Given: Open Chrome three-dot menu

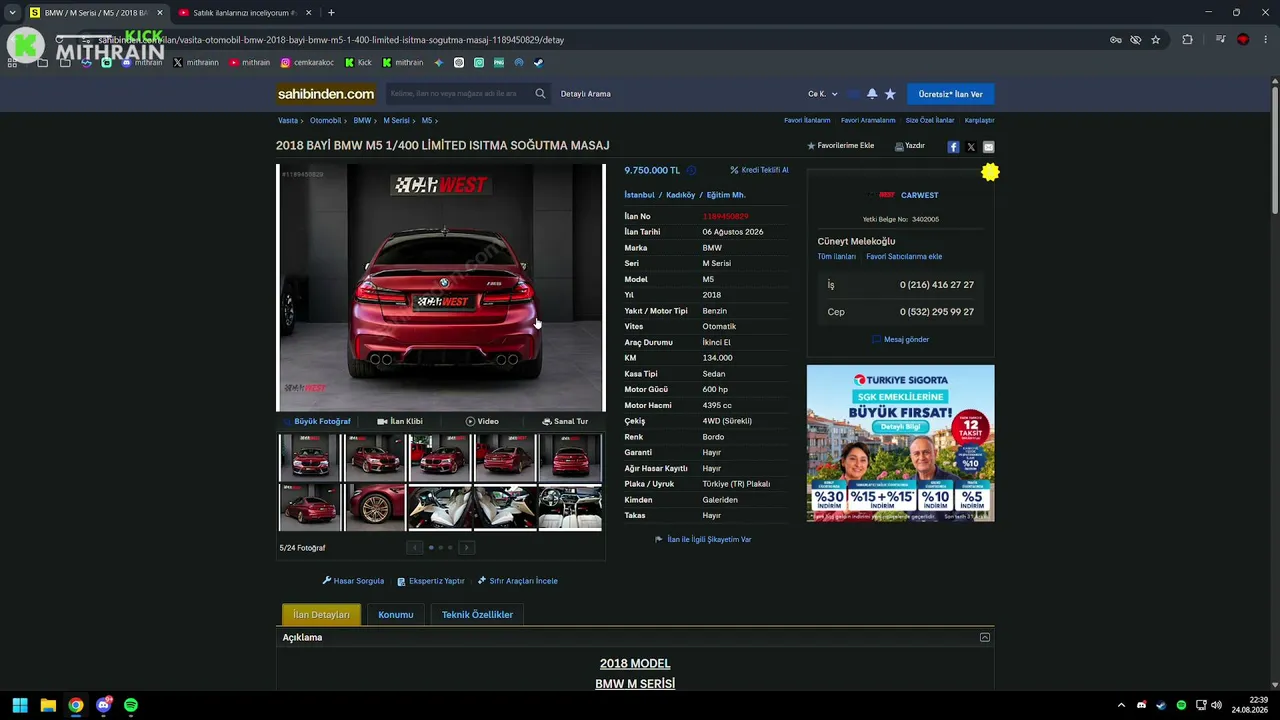Looking at the screenshot, I should coord(1264,40).
